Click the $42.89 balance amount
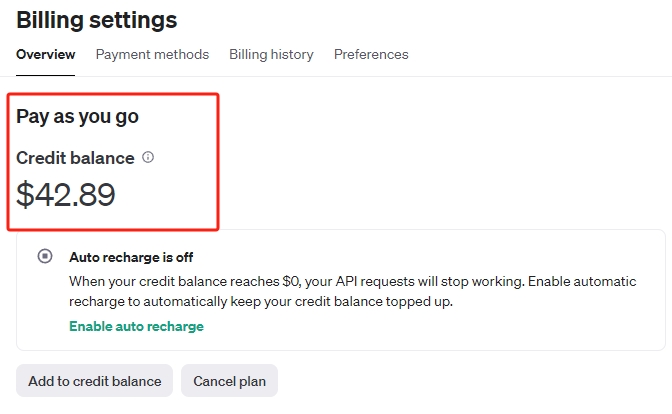 (66, 194)
